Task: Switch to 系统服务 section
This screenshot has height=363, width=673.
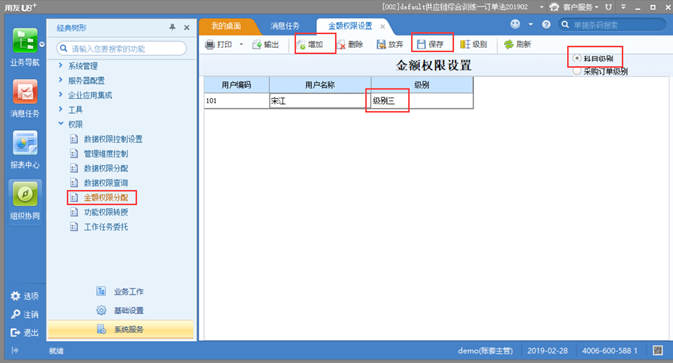Action: click(x=121, y=329)
